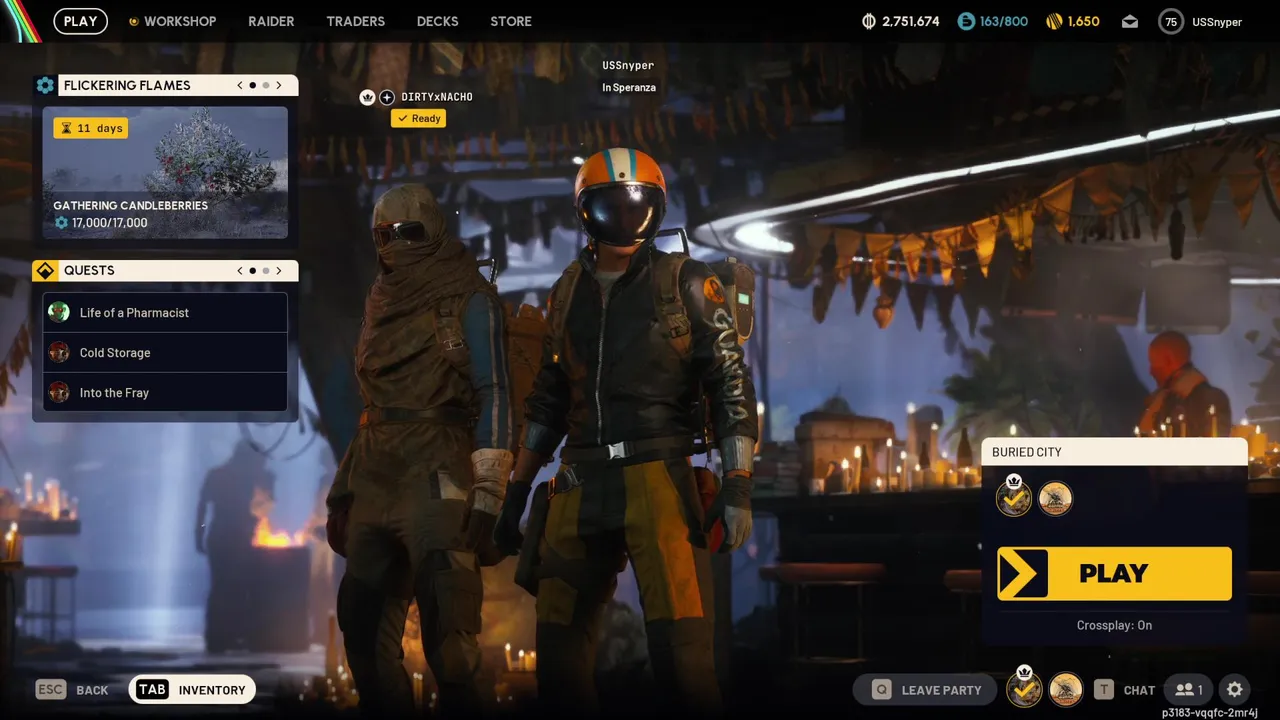
Task: Click the Flickering Flames panel title
Action: pos(127,85)
